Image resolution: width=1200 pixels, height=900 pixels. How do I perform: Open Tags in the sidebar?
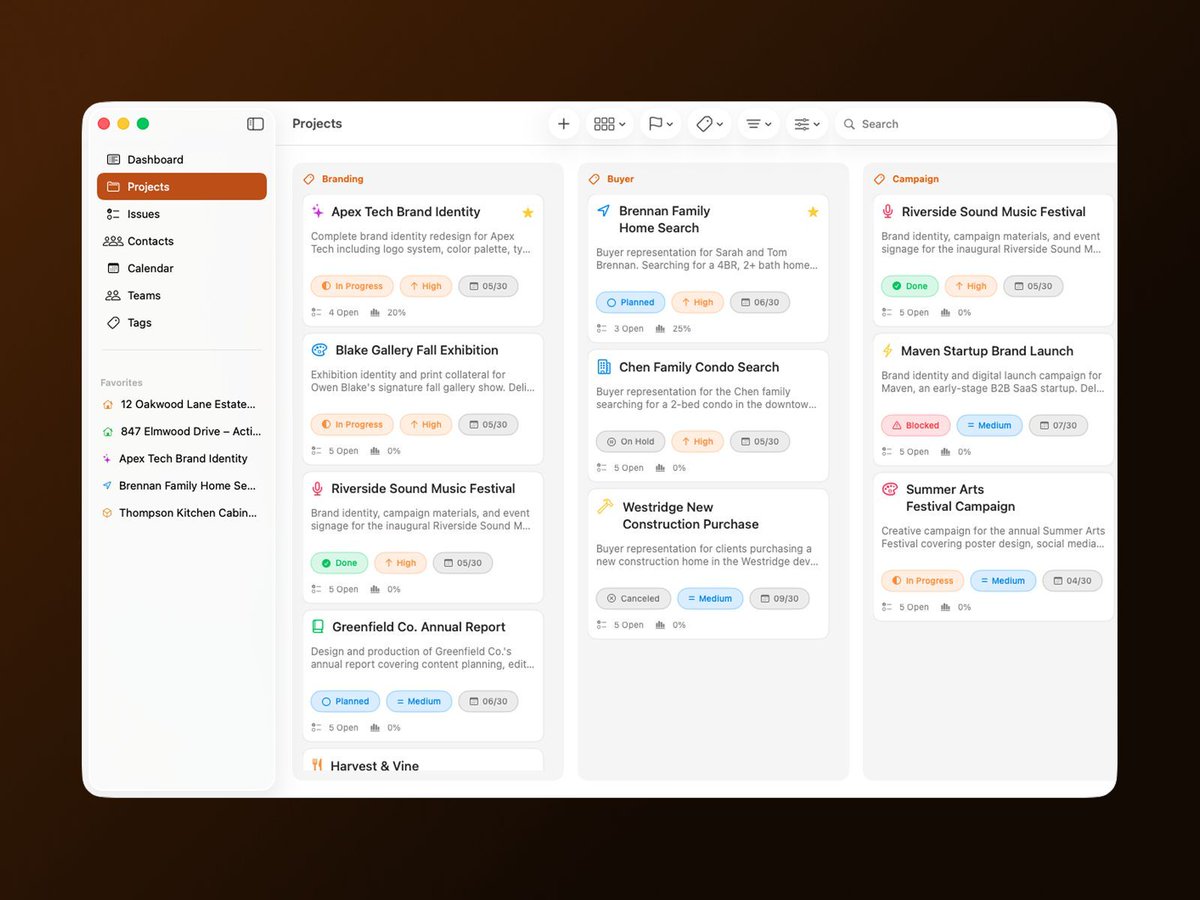[x=182, y=323]
